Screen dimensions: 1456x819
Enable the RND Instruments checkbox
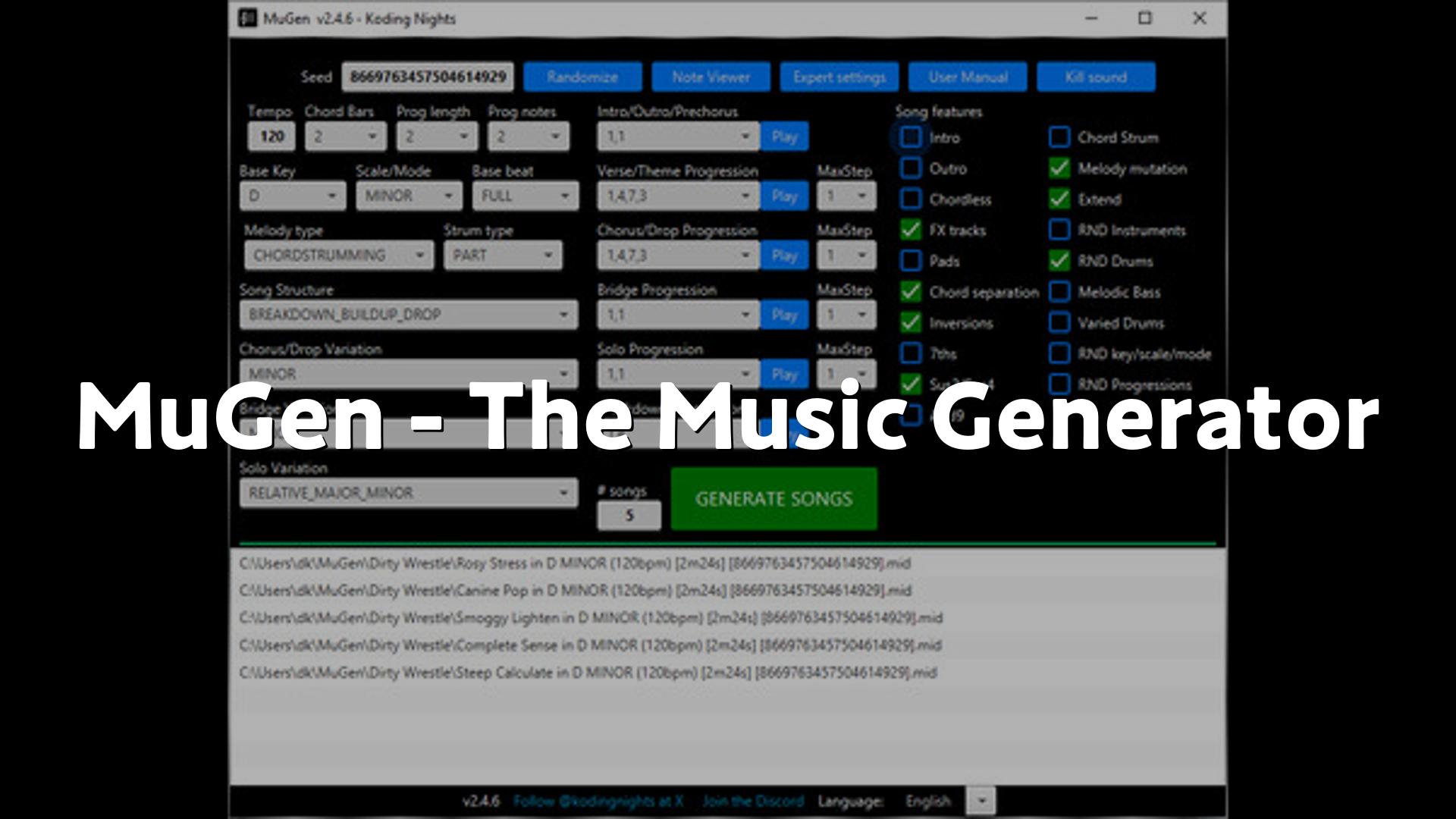[x=1059, y=230]
